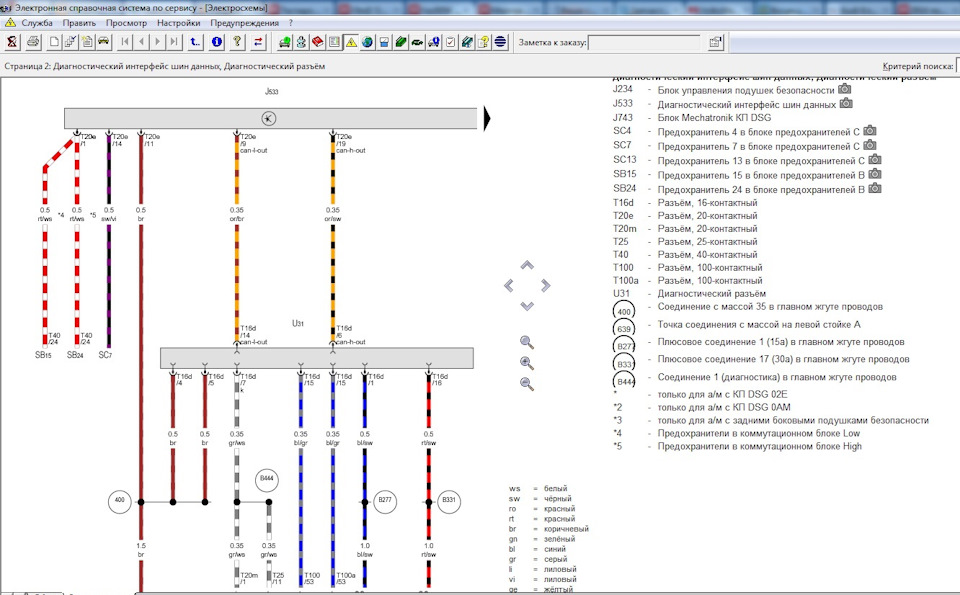Pan the diagram down with the arrow

527,305
